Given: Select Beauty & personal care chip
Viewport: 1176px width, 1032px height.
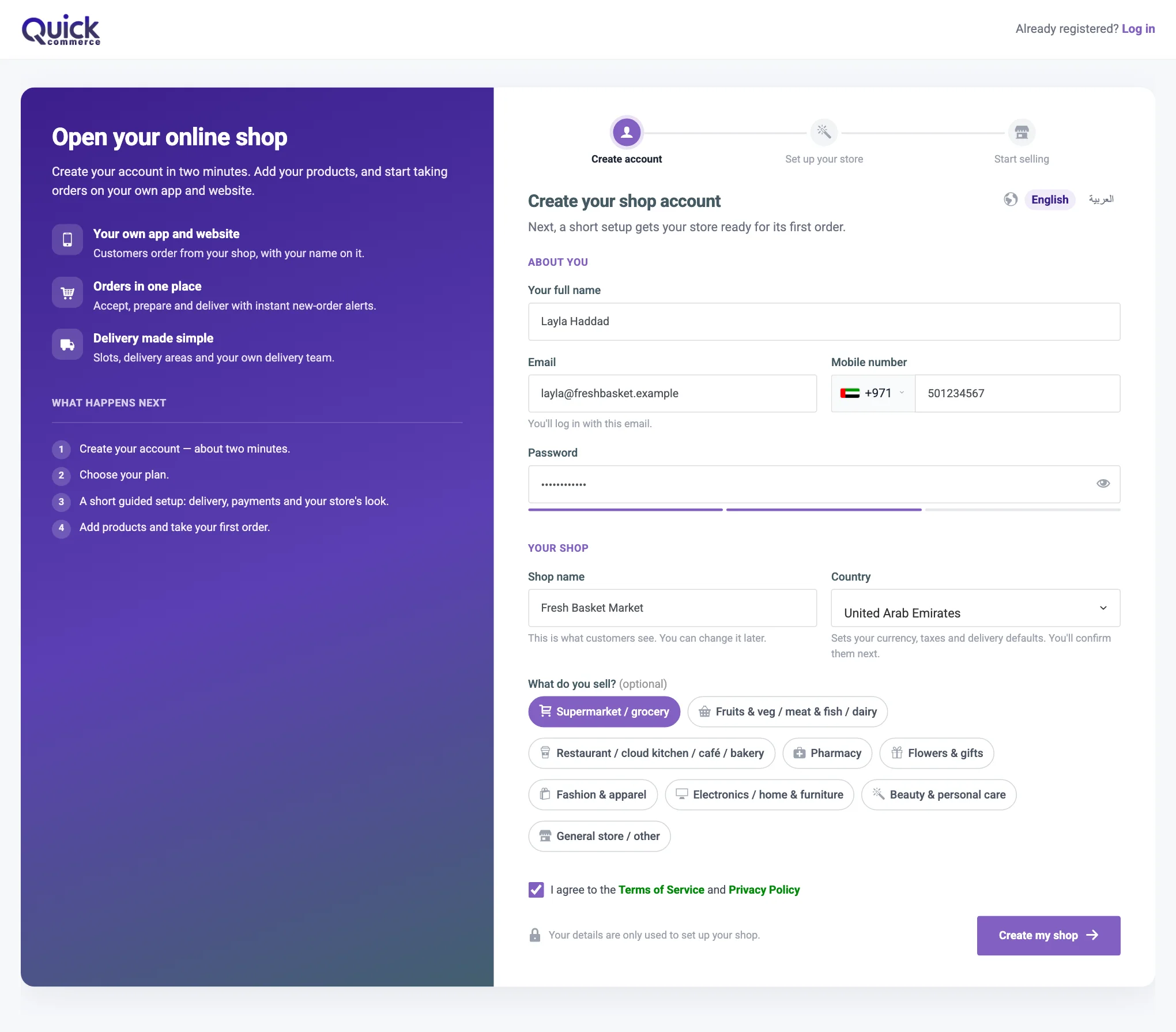Looking at the screenshot, I should 938,794.
